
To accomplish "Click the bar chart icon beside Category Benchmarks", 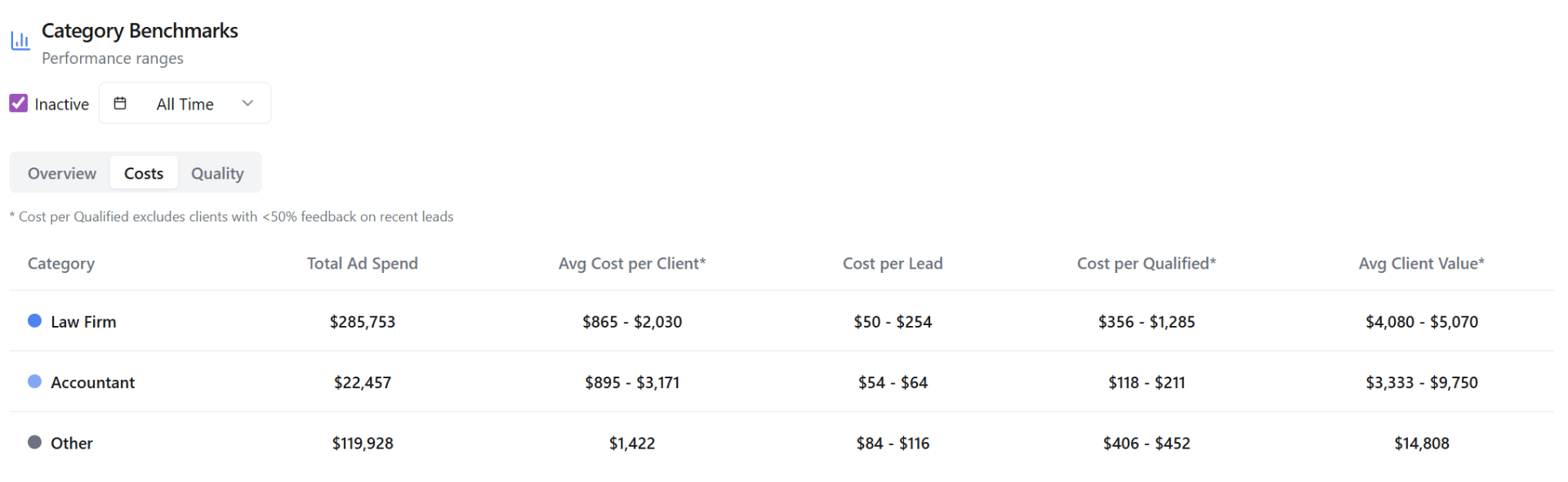I will [20, 39].
